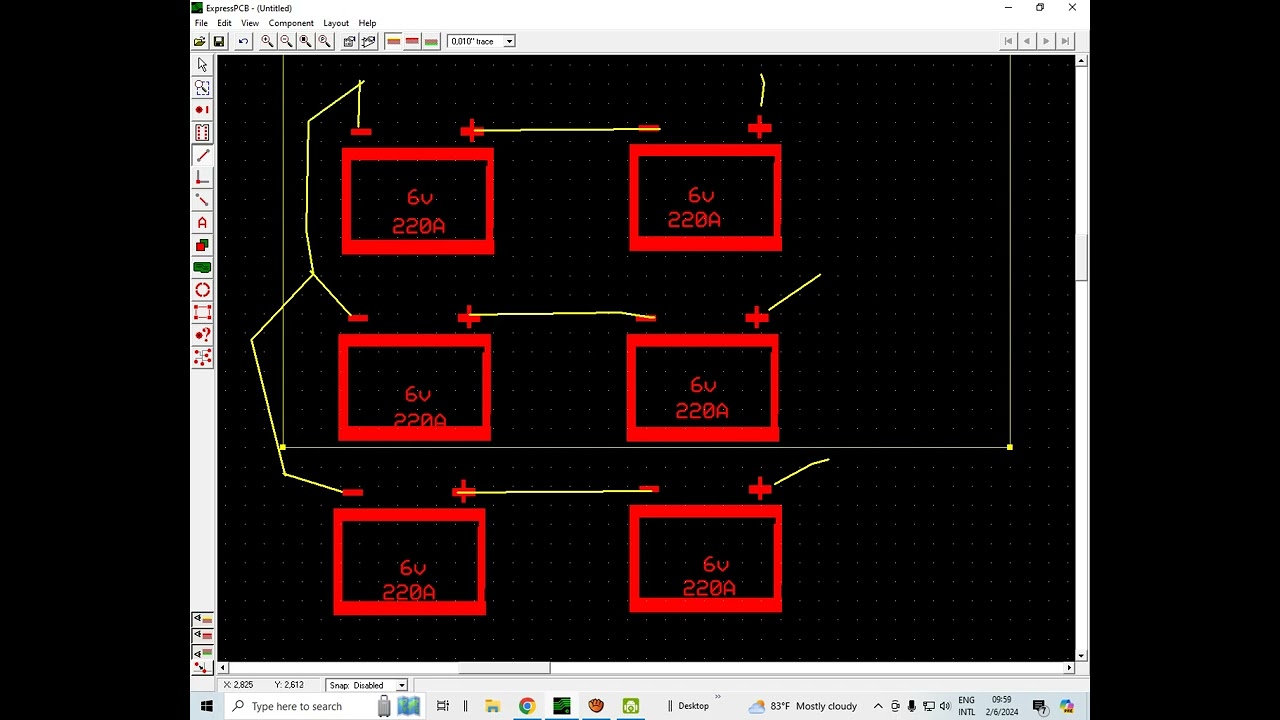Zoom out with the minus magnifier
This screenshot has height=720, width=1280.
pyautogui.click(x=286, y=41)
